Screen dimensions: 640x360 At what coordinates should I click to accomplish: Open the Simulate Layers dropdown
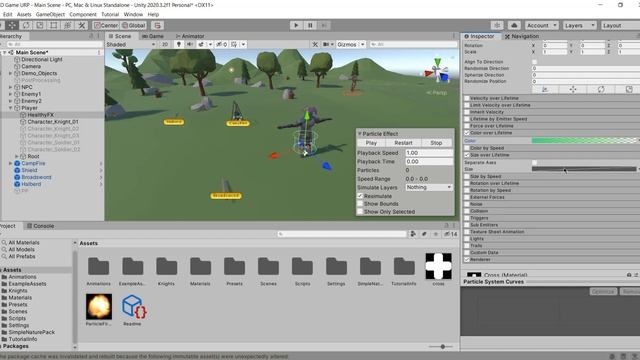pos(429,187)
